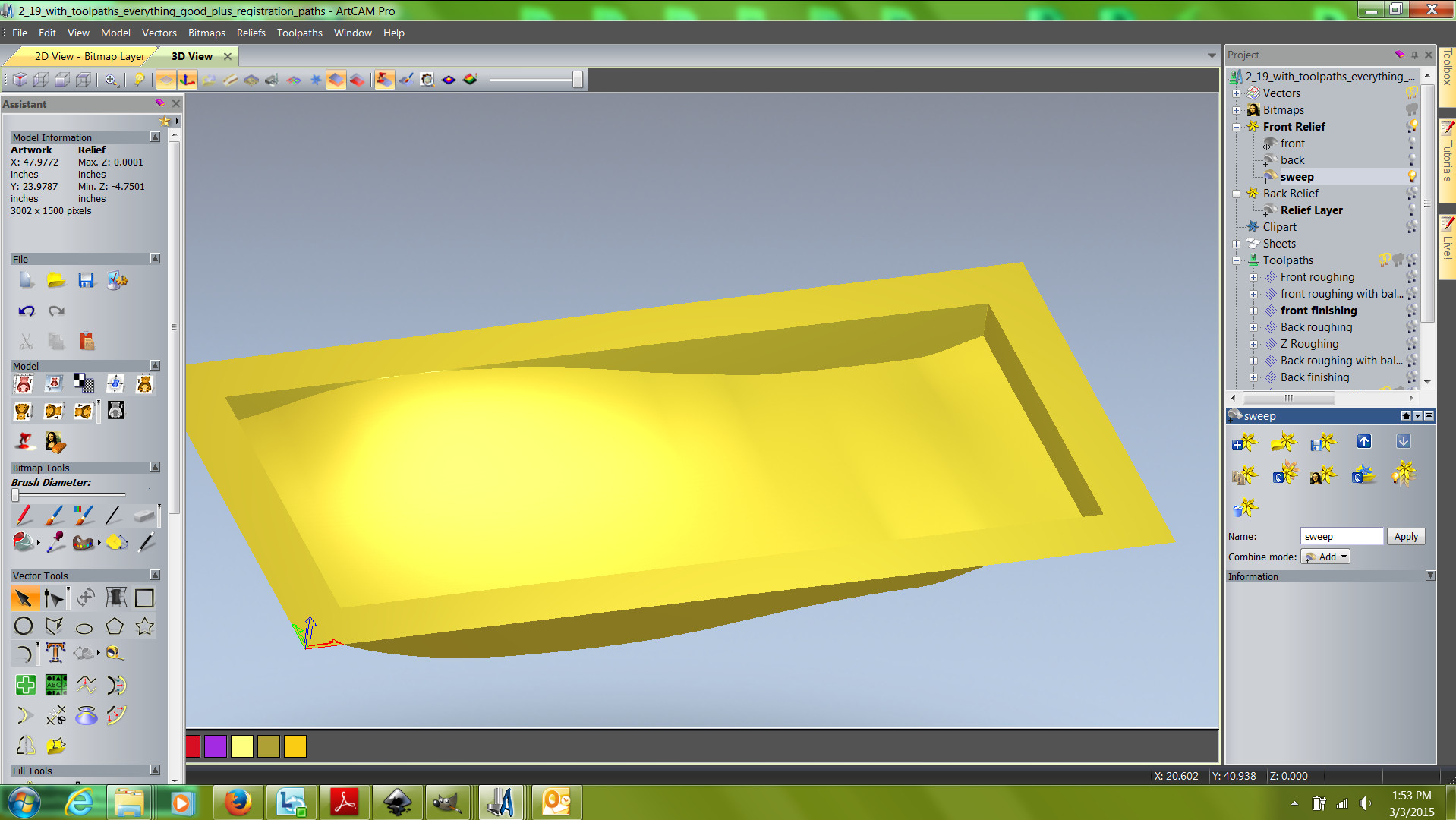Open the Combine mode dropdown

[1325, 557]
